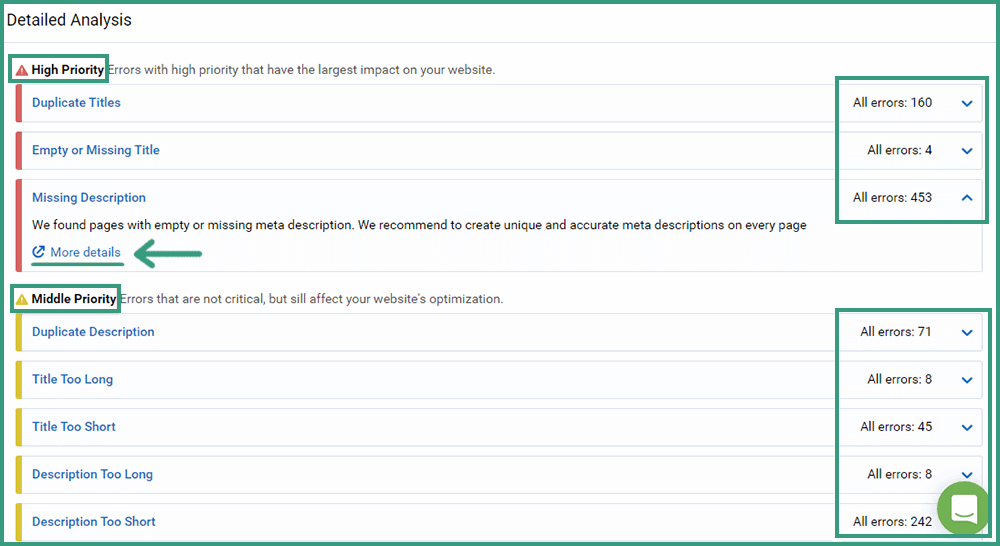Image resolution: width=1000 pixels, height=546 pixels.
Task: Click the external-link icon beside More details
Action: tap(38, 252)
